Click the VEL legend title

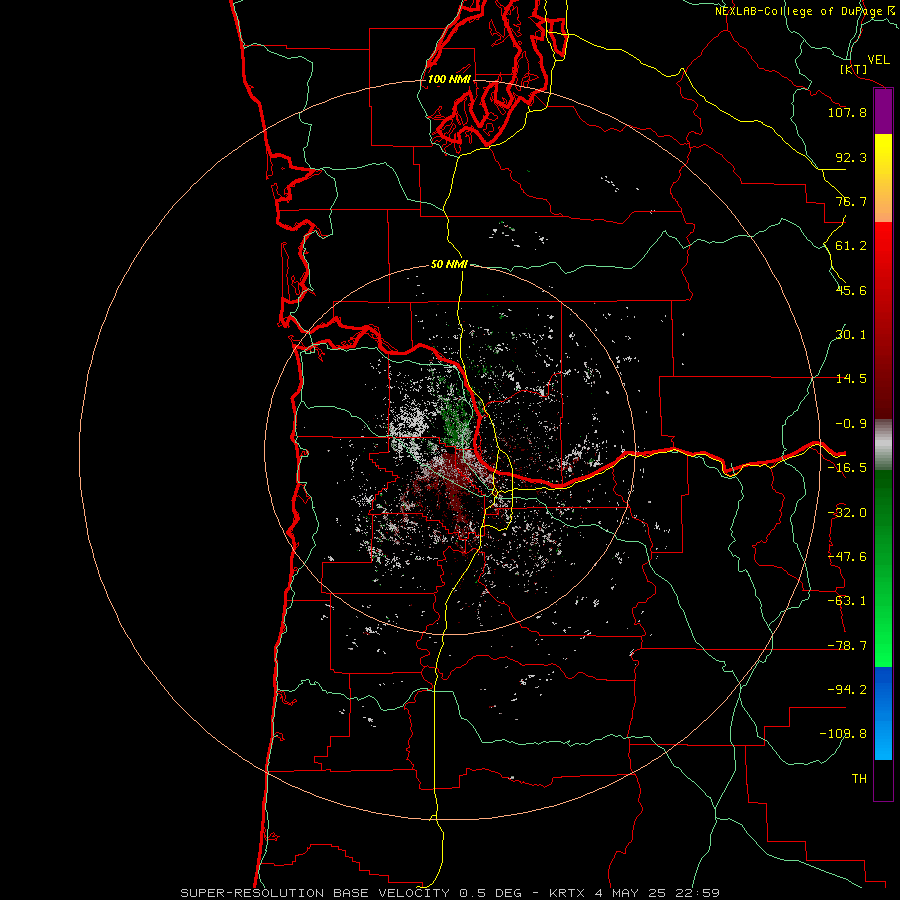coord(879,60)
